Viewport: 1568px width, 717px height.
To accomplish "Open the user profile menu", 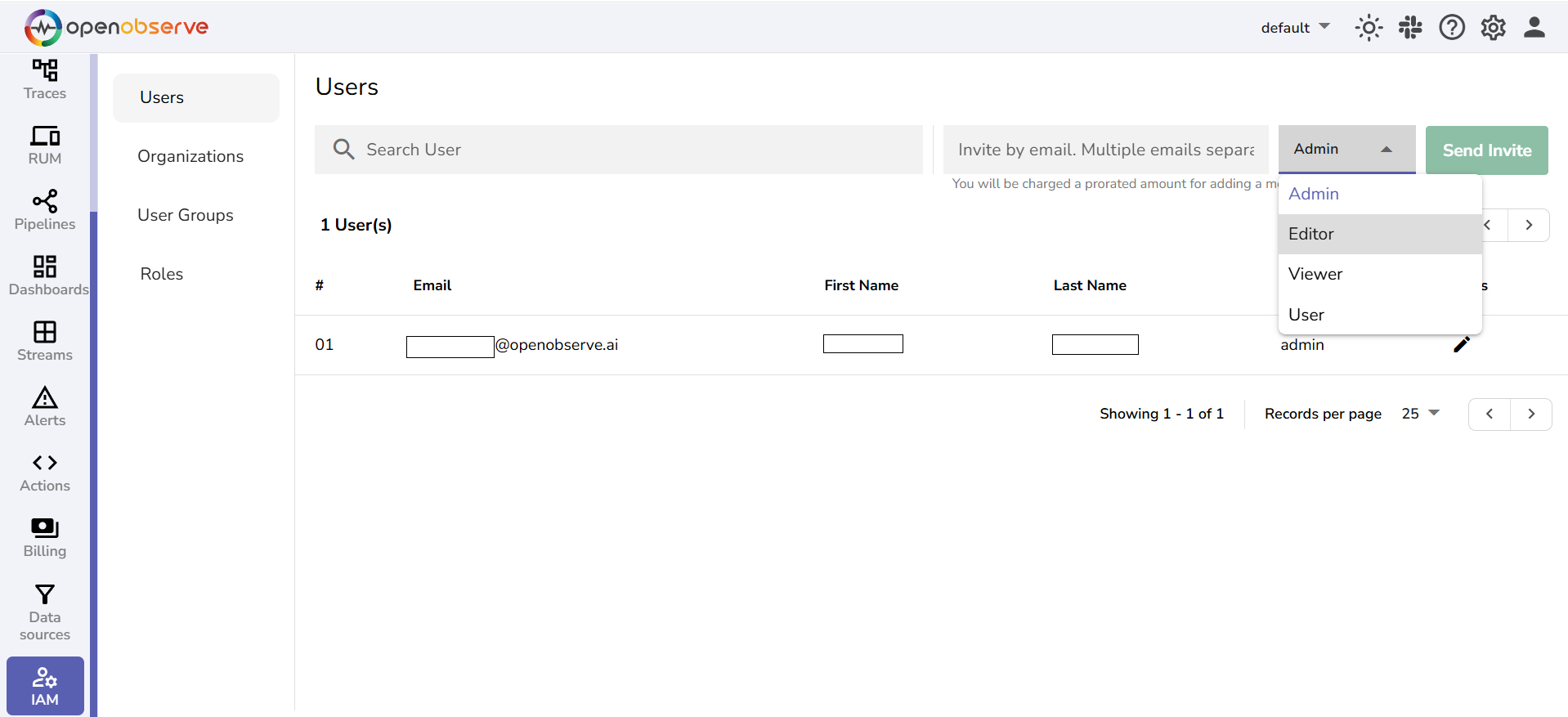I will [1534, 28].
